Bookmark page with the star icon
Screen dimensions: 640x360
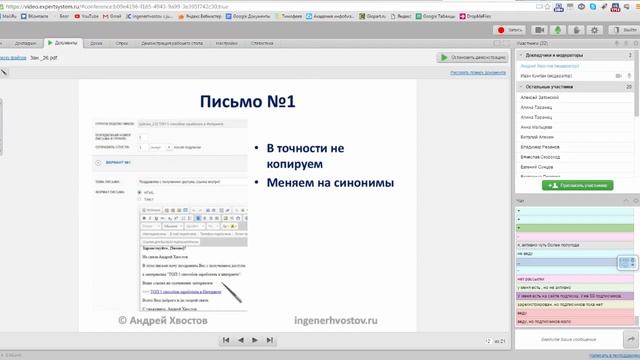[547, 7]
